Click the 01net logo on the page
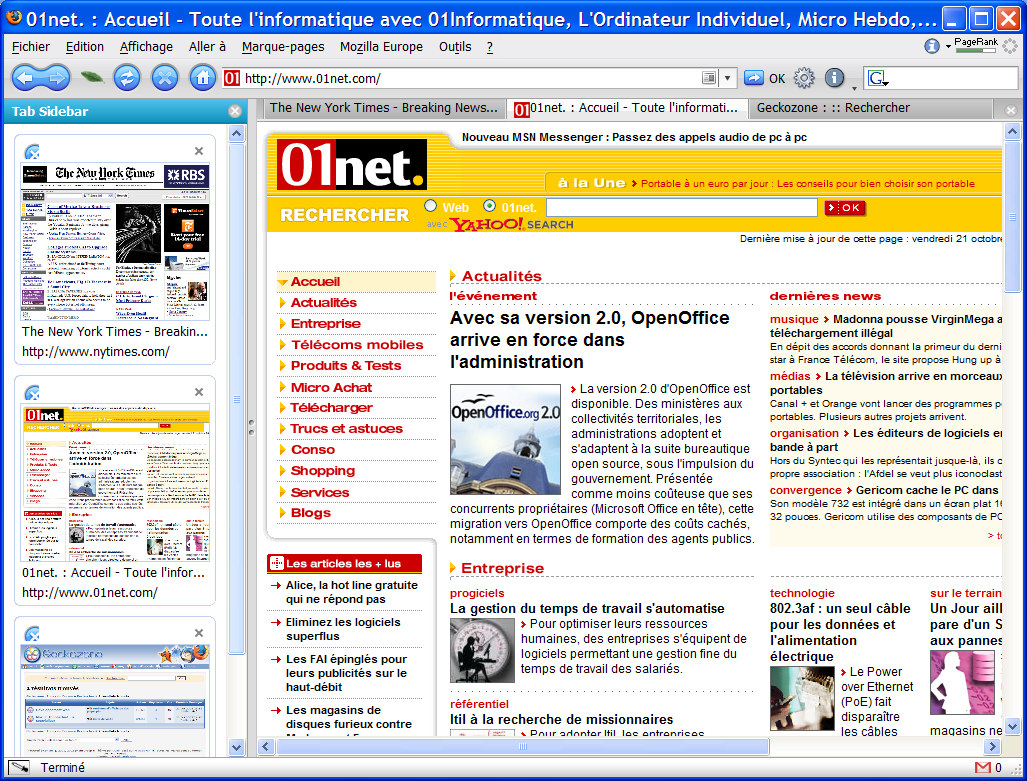 point(352,164)
